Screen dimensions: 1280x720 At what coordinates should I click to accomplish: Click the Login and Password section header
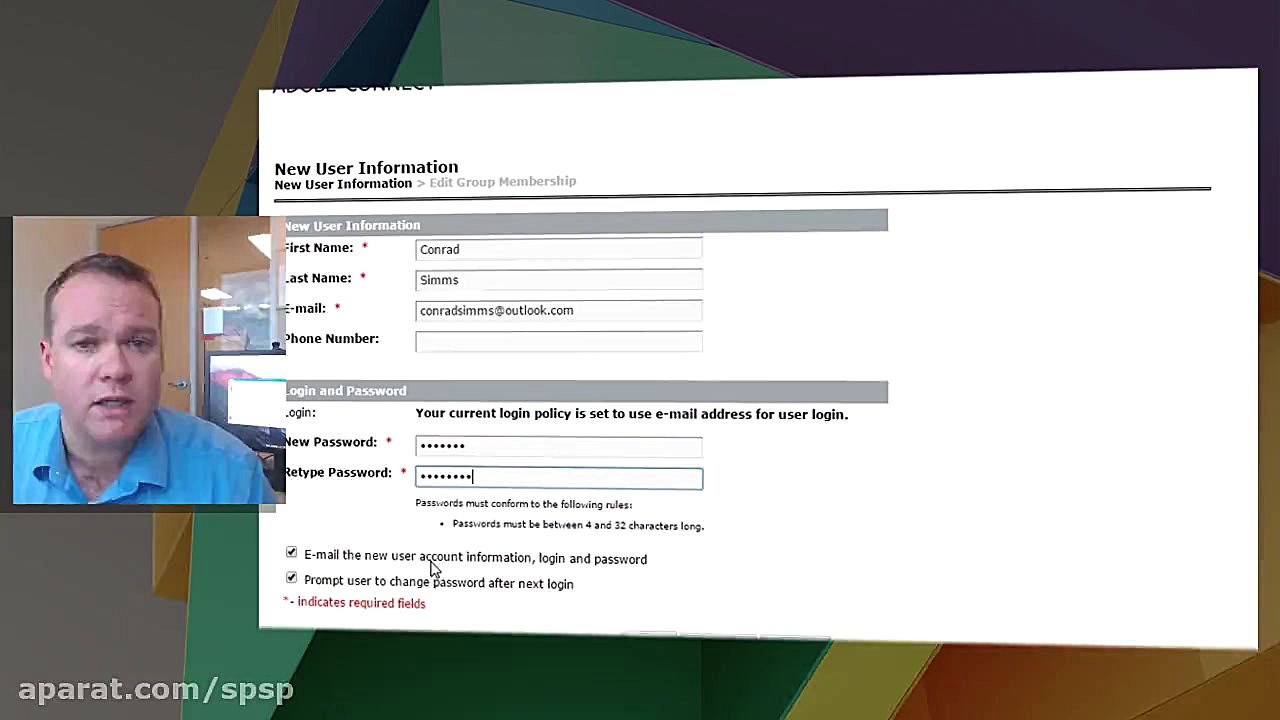(x=346, y=390)
